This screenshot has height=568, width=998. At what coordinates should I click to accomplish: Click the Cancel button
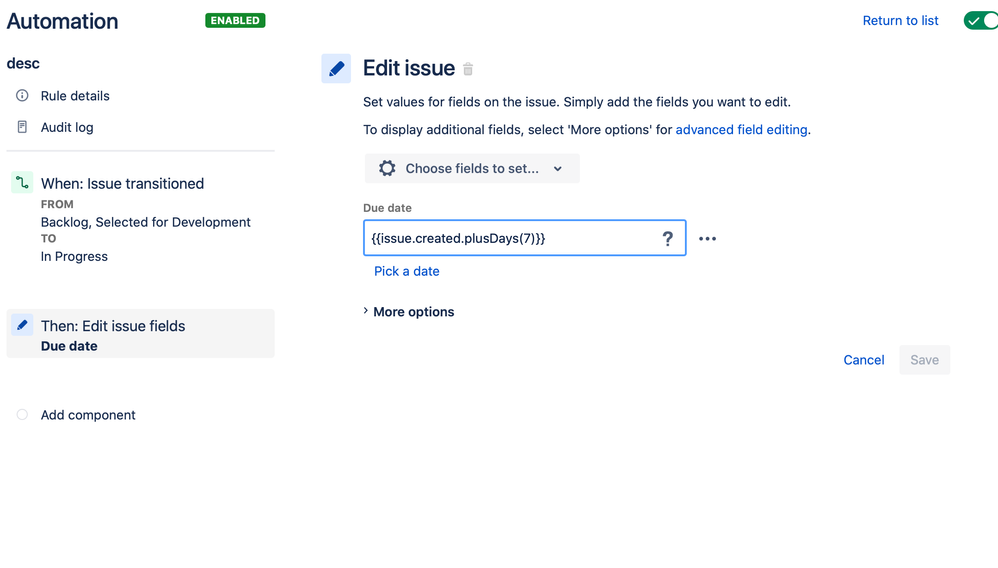pos(864,360)
